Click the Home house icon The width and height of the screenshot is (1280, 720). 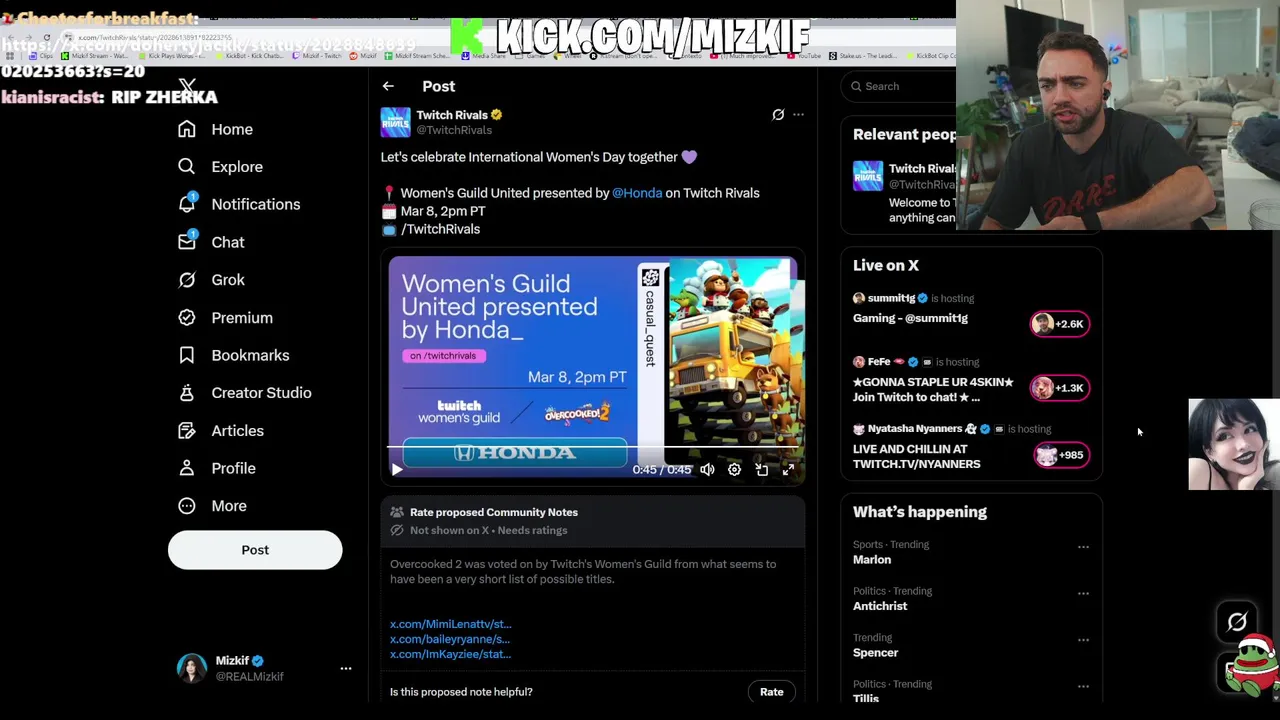click(x=187, y=129)
